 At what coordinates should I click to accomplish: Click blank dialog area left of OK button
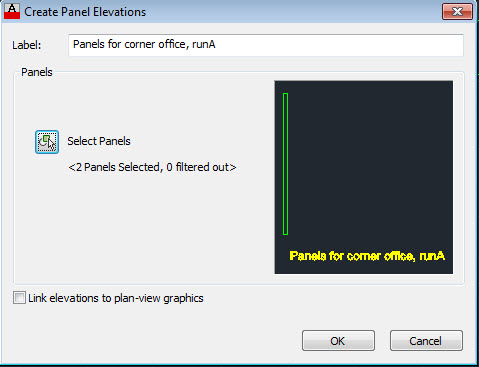(x=157, y=340)
